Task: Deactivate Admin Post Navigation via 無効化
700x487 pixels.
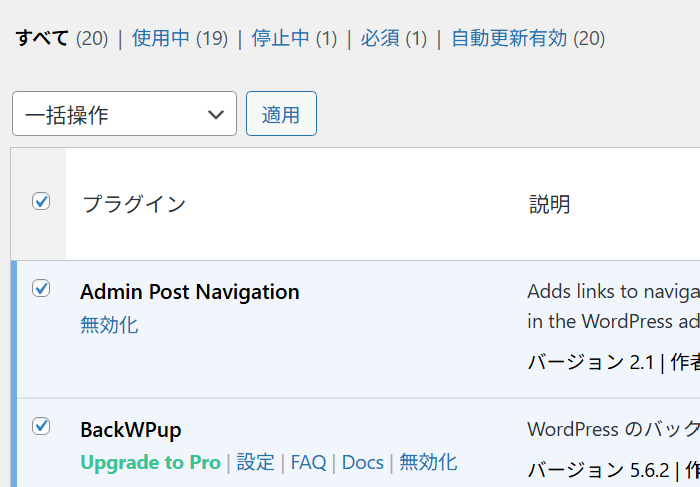Action: click(109, 325)
